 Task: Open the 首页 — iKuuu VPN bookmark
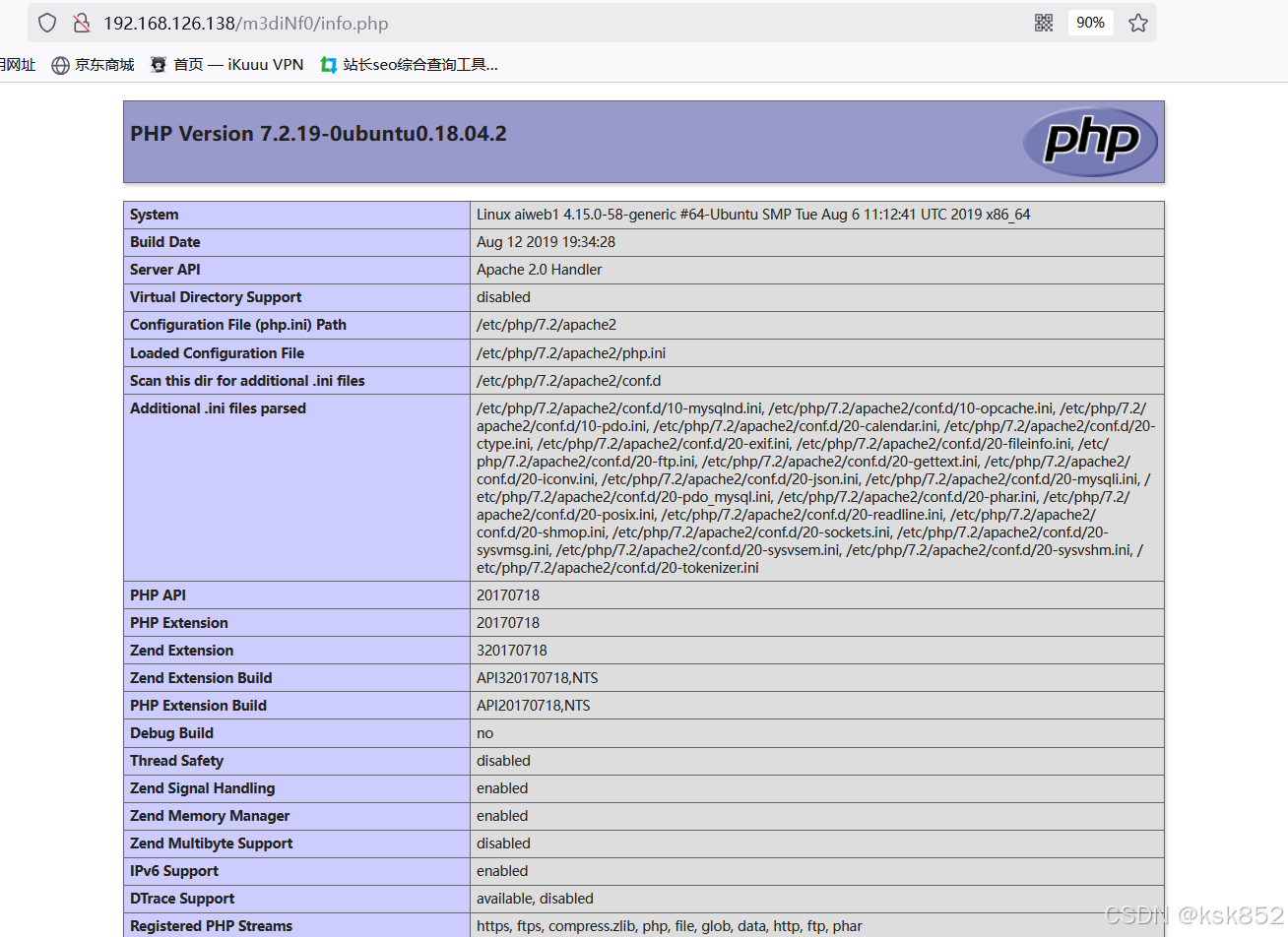pyautogui.click(x=226, y=65)
